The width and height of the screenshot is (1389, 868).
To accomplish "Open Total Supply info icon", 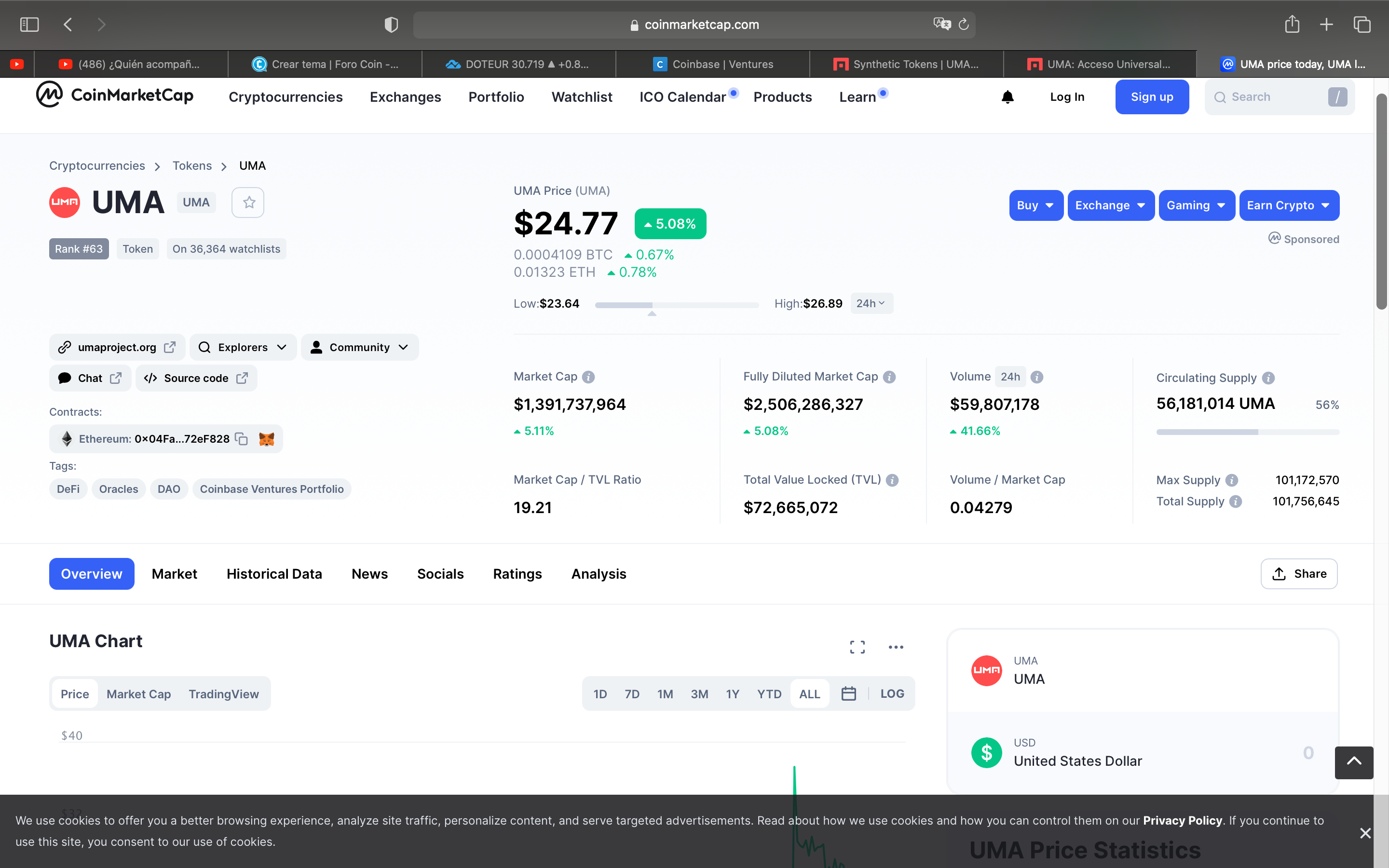I will pos(1236,501).
